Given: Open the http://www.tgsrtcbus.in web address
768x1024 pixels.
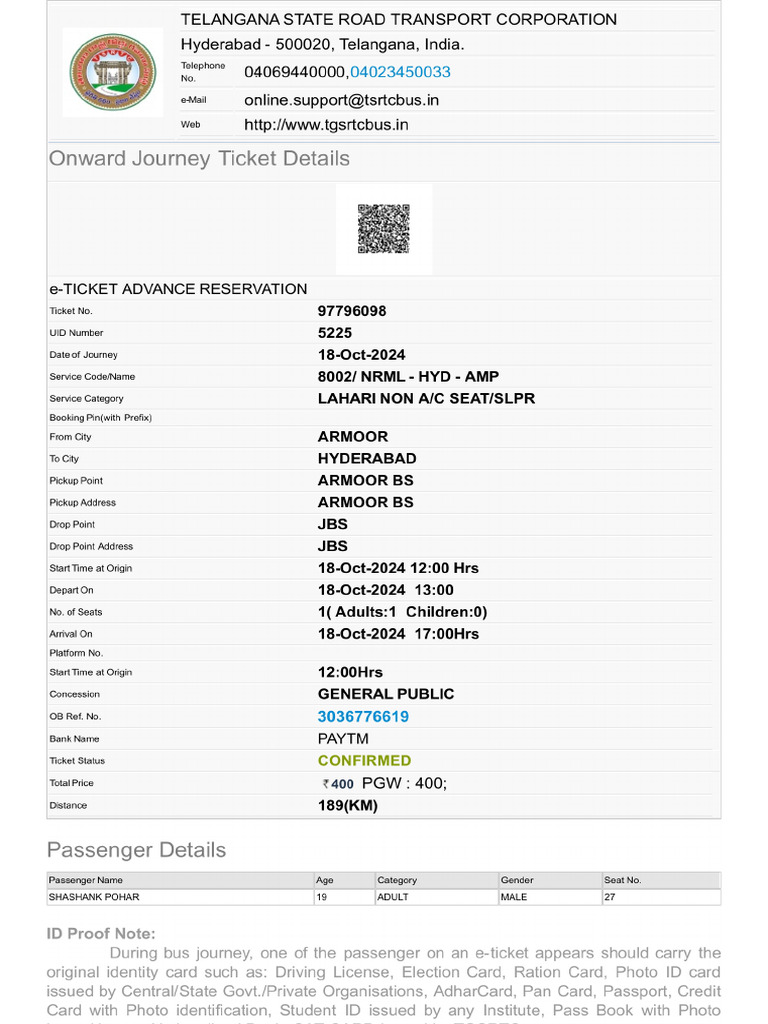Looking at the screenshot, I should [x=326, y=125].
